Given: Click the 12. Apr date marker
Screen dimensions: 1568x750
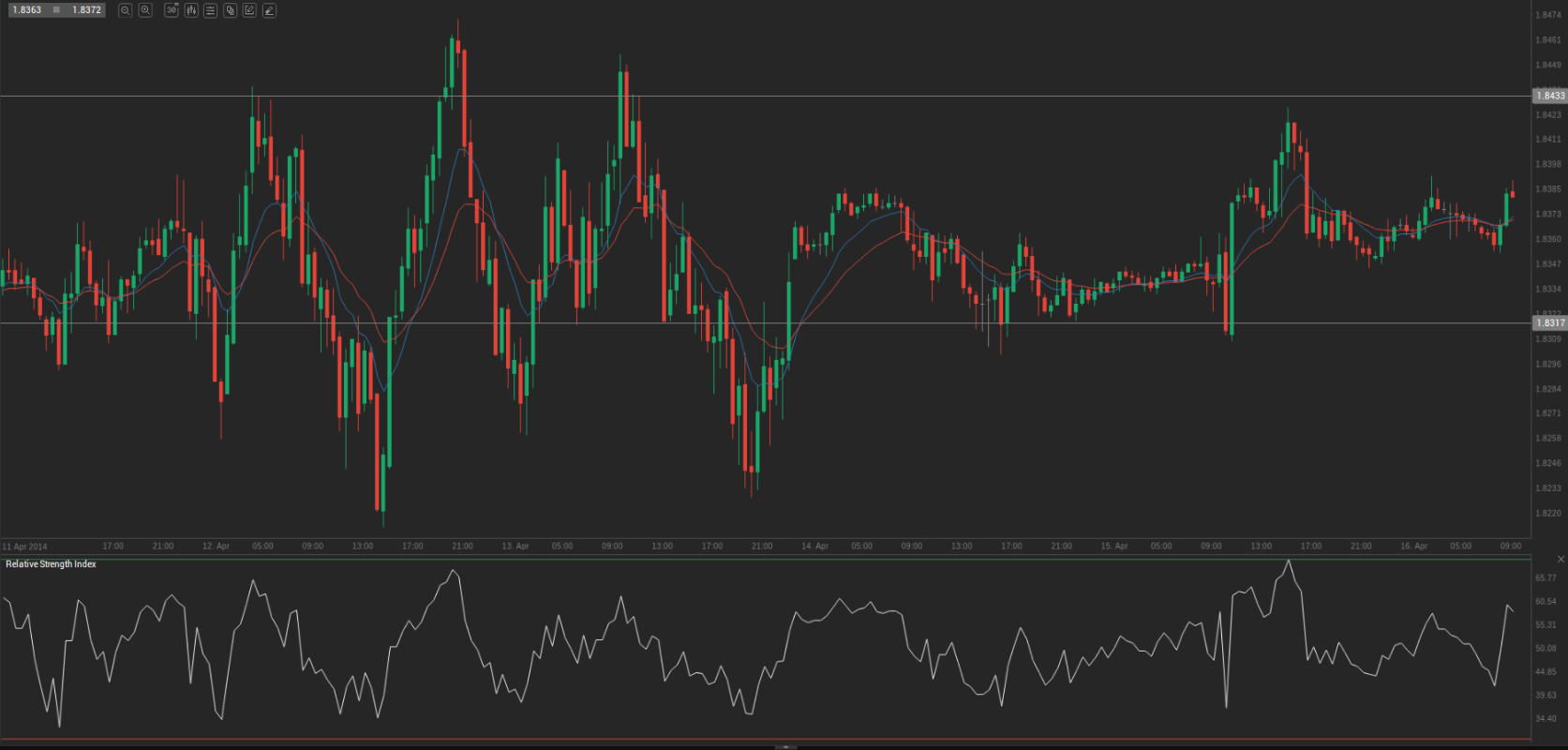Looking at the screenshot, I should 216,546.
